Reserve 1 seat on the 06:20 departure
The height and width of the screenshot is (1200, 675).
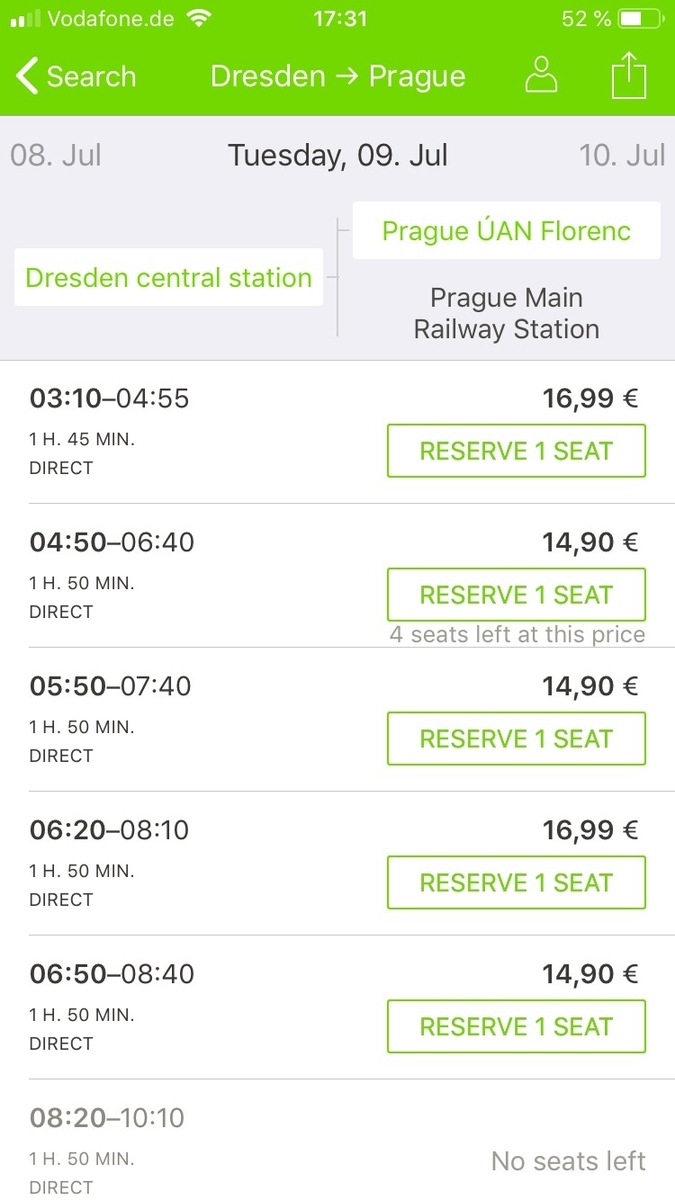click(516, 883)
